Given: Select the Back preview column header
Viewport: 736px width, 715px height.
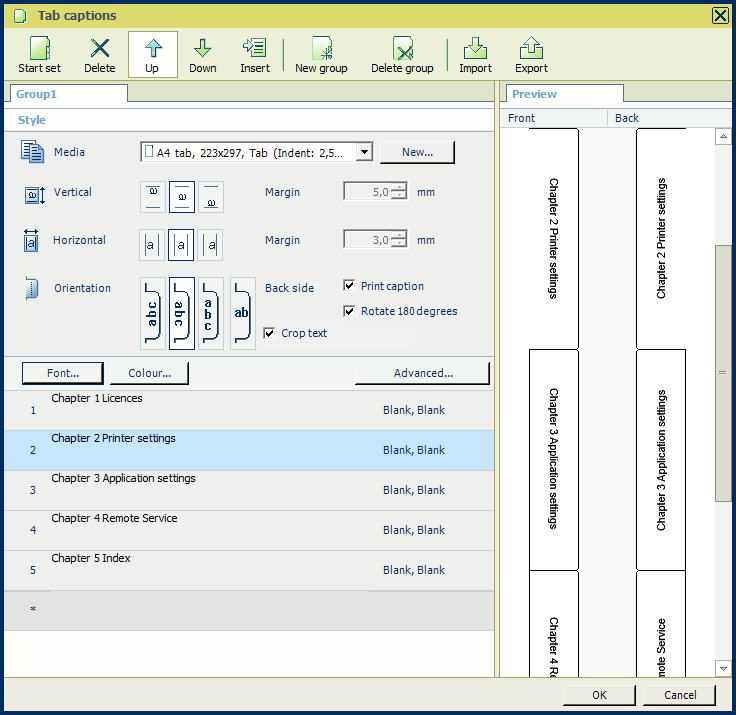Looking at the screenshot, I should (x=627, y=118).
